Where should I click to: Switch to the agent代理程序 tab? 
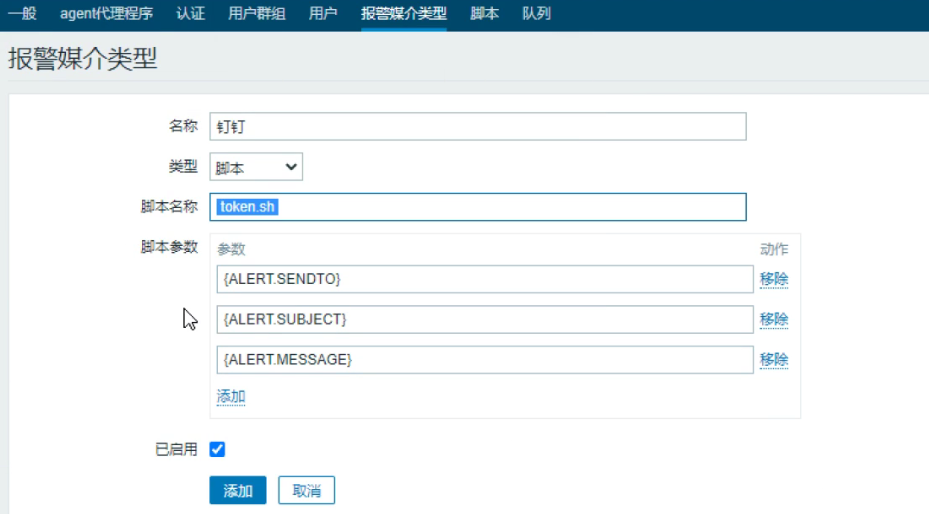tap(107, 14)
